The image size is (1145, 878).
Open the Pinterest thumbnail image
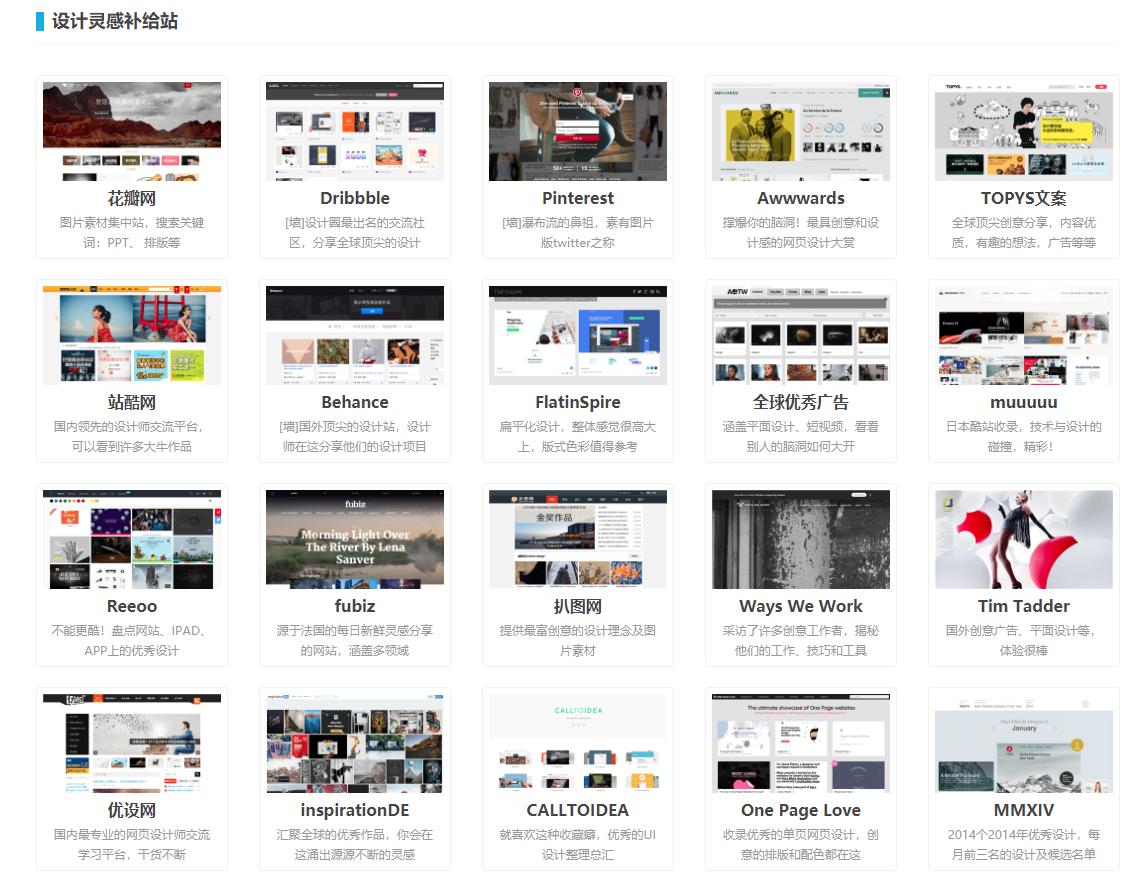pos(578,131)
